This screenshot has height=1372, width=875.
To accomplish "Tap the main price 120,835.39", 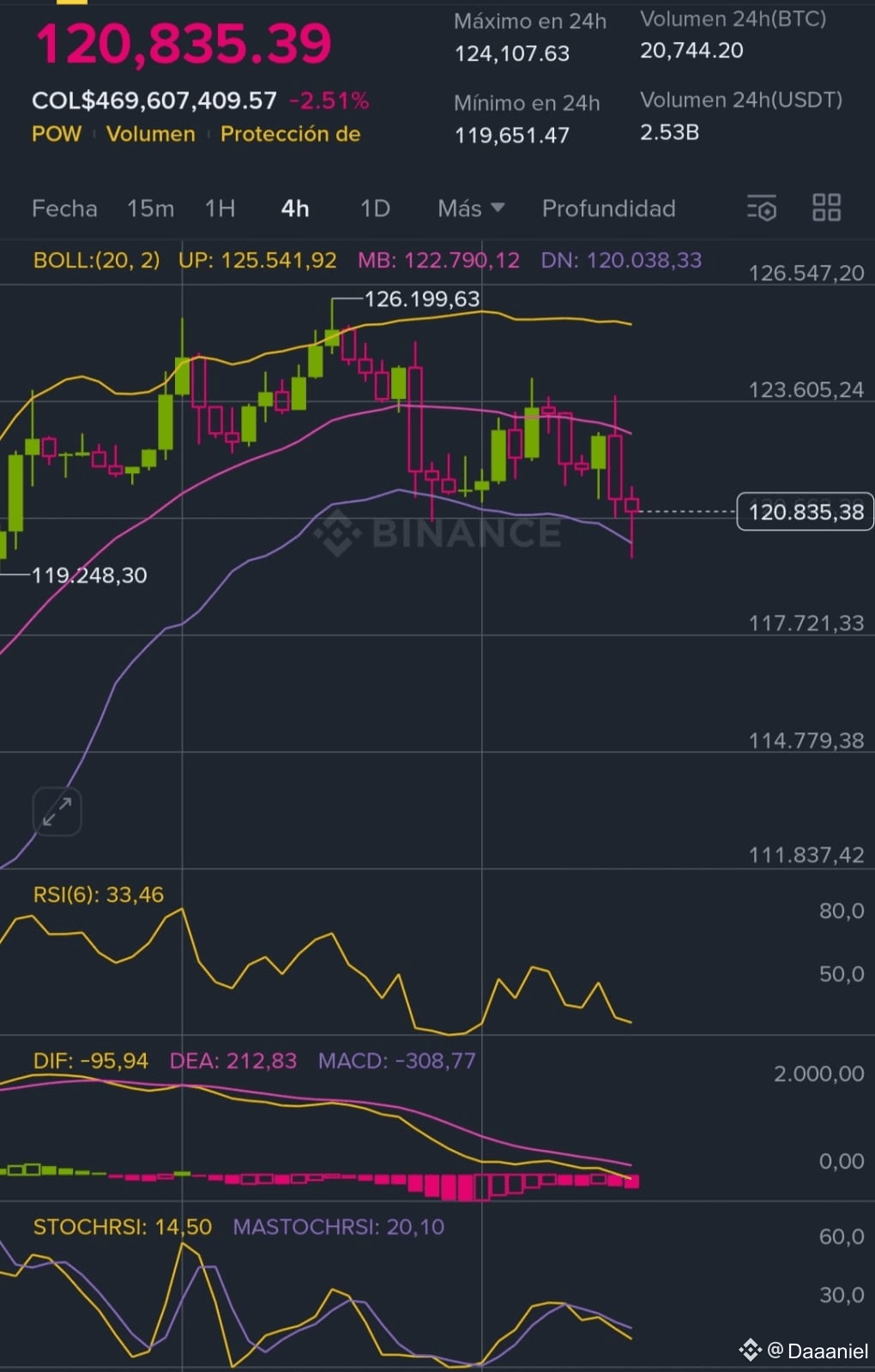I will point(183,43).
